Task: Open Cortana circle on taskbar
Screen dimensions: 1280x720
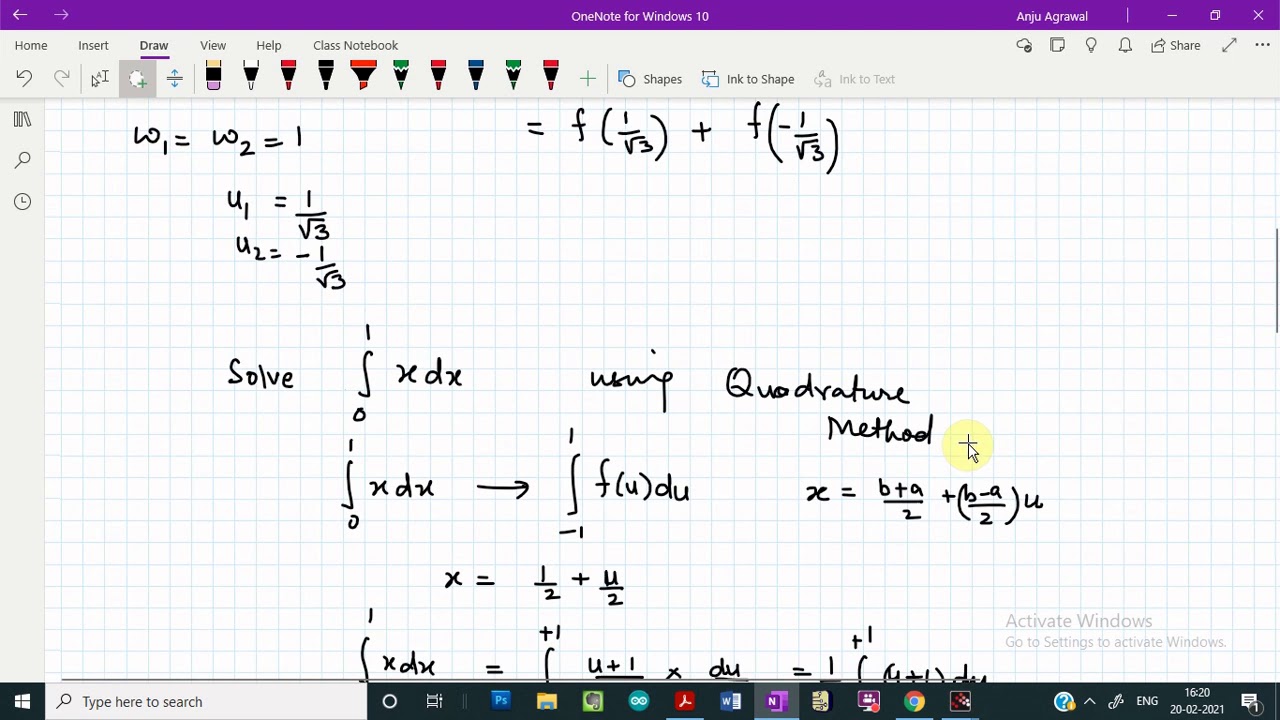Action: coord(390,701)
